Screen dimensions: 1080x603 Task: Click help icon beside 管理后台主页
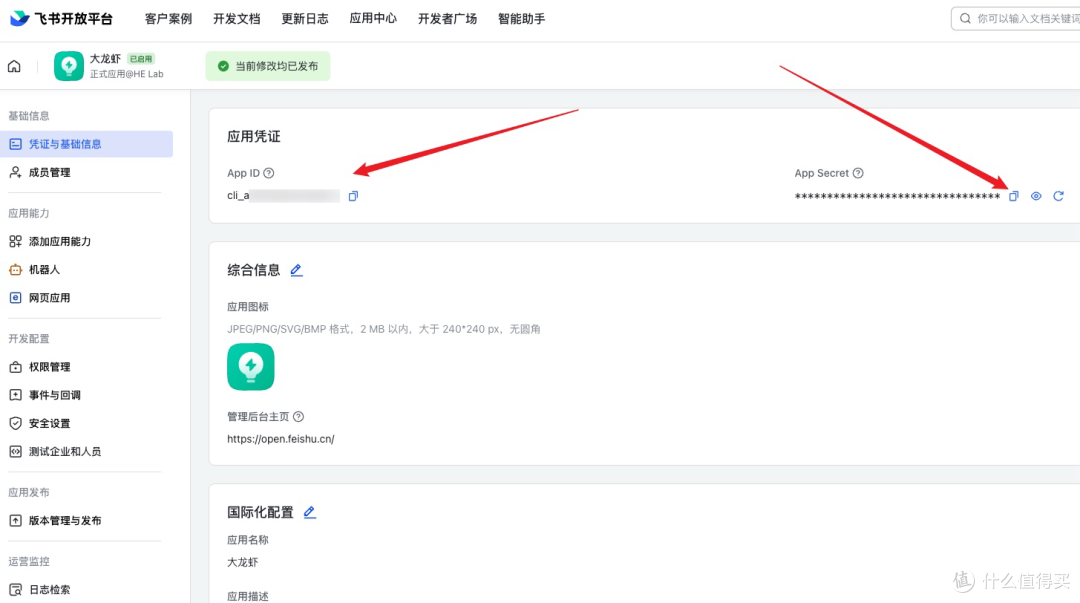(x=298, y=416)
